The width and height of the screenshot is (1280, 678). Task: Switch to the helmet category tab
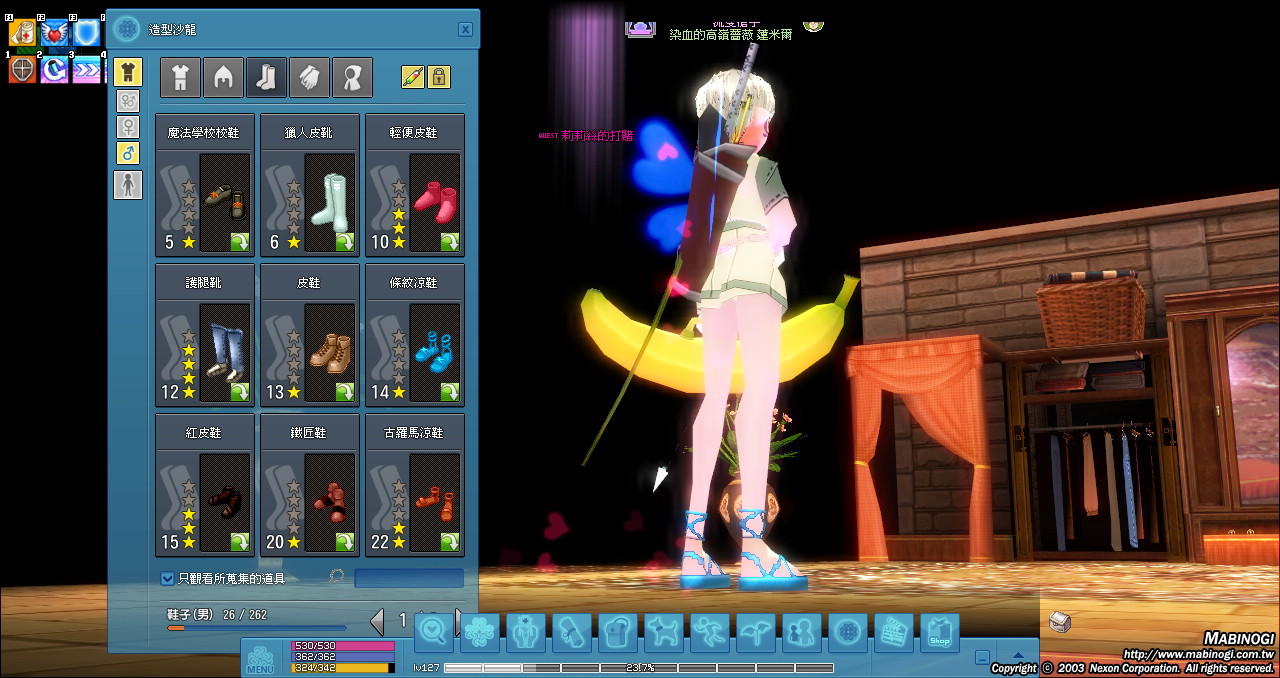pyautogui.click(x=224, y=78)
